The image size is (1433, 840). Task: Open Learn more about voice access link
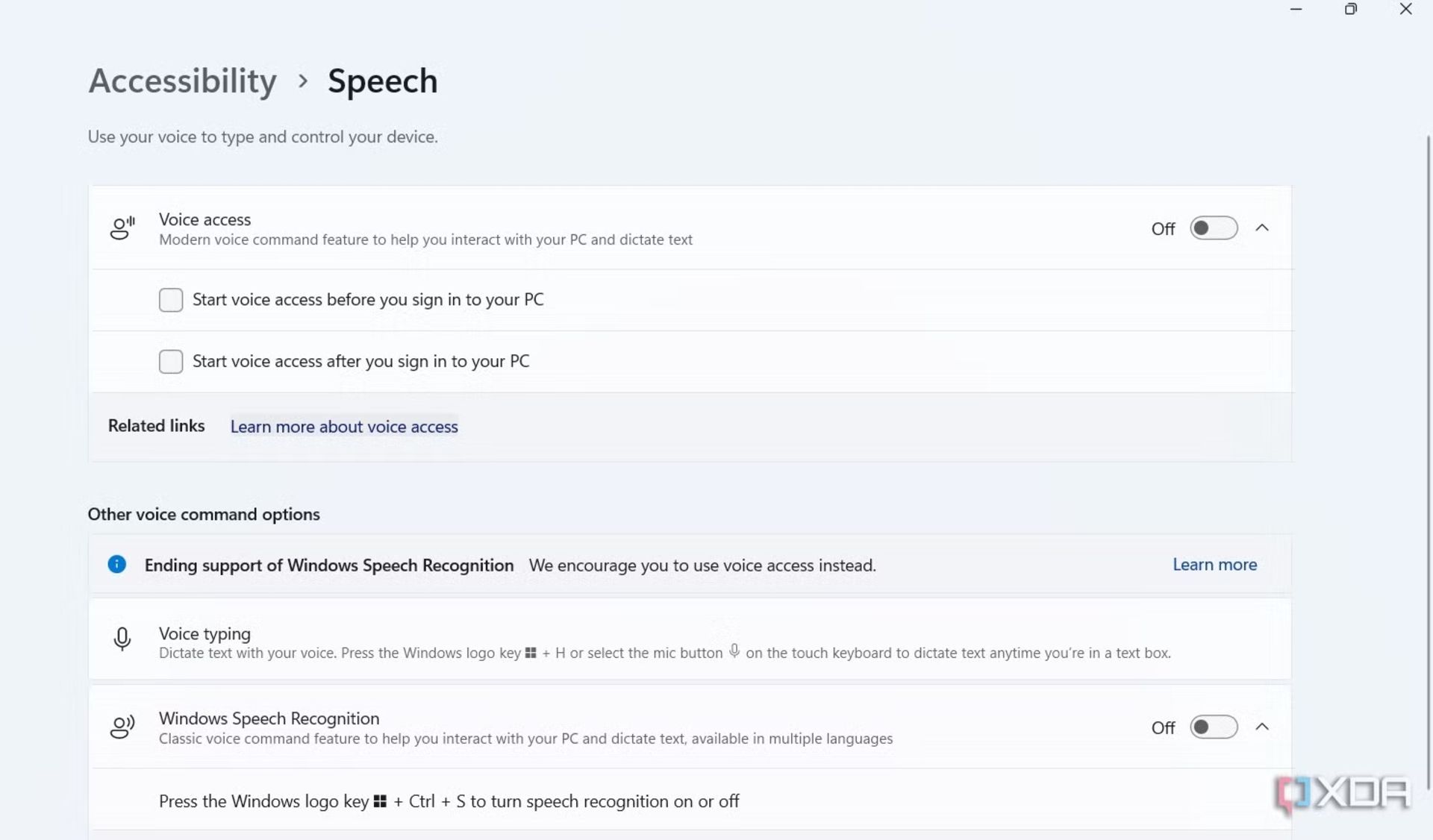point(344,426)
